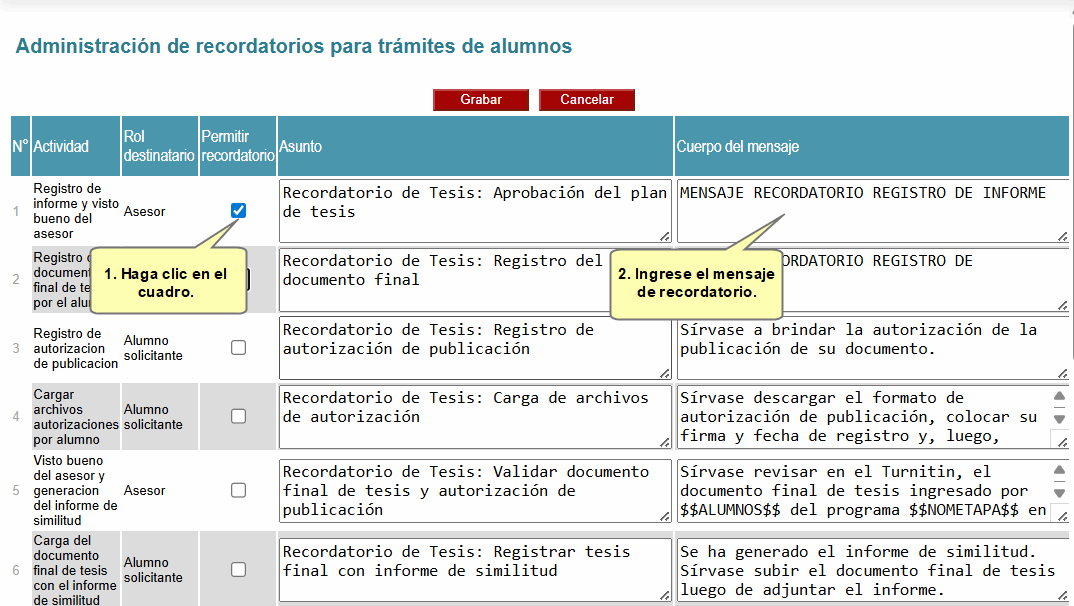Click the Aprobación del plan de tesis subject field
1074x606 pixels.
click(x=474, y=210)
